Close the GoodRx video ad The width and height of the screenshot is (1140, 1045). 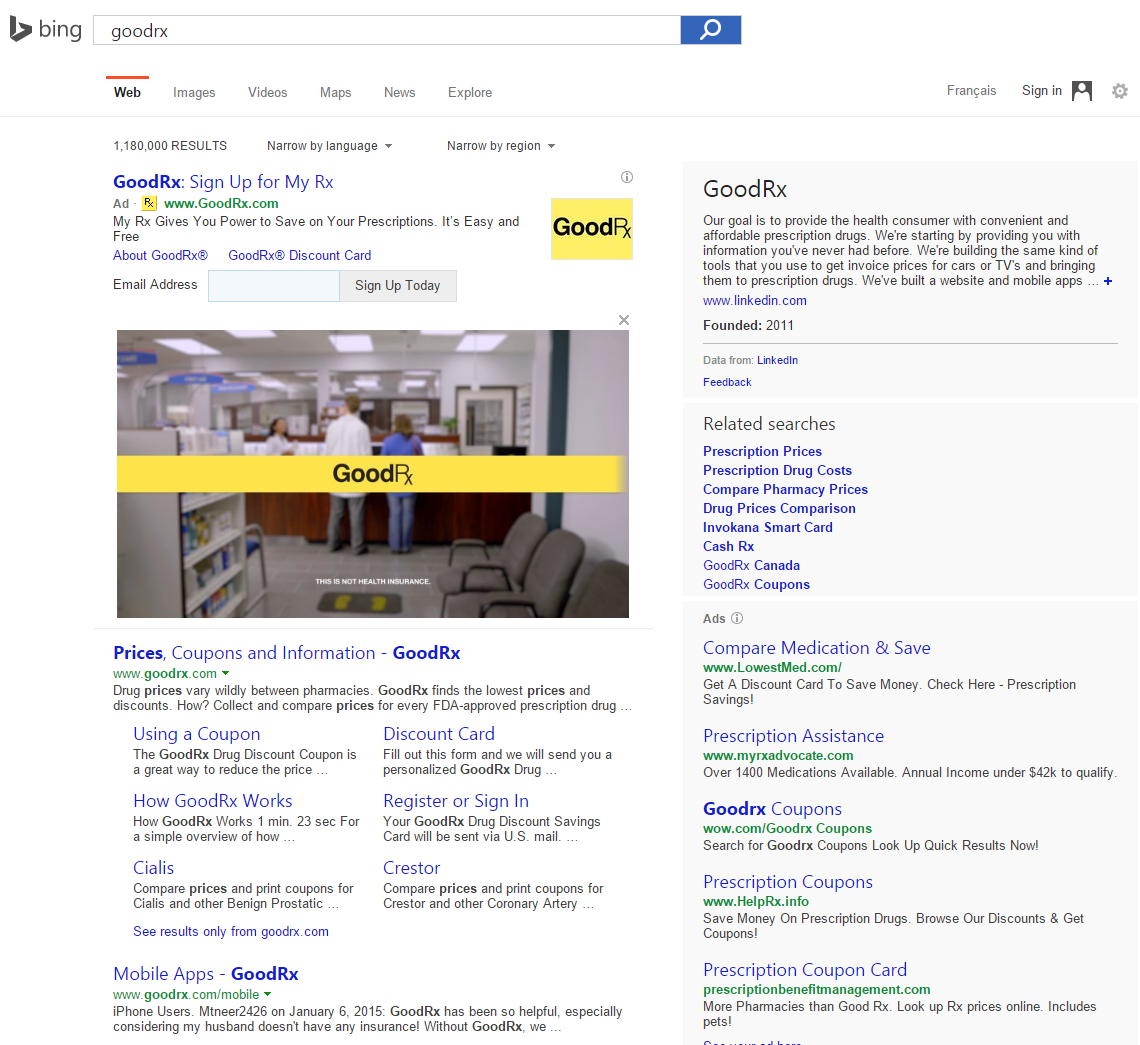click(624, 320)
